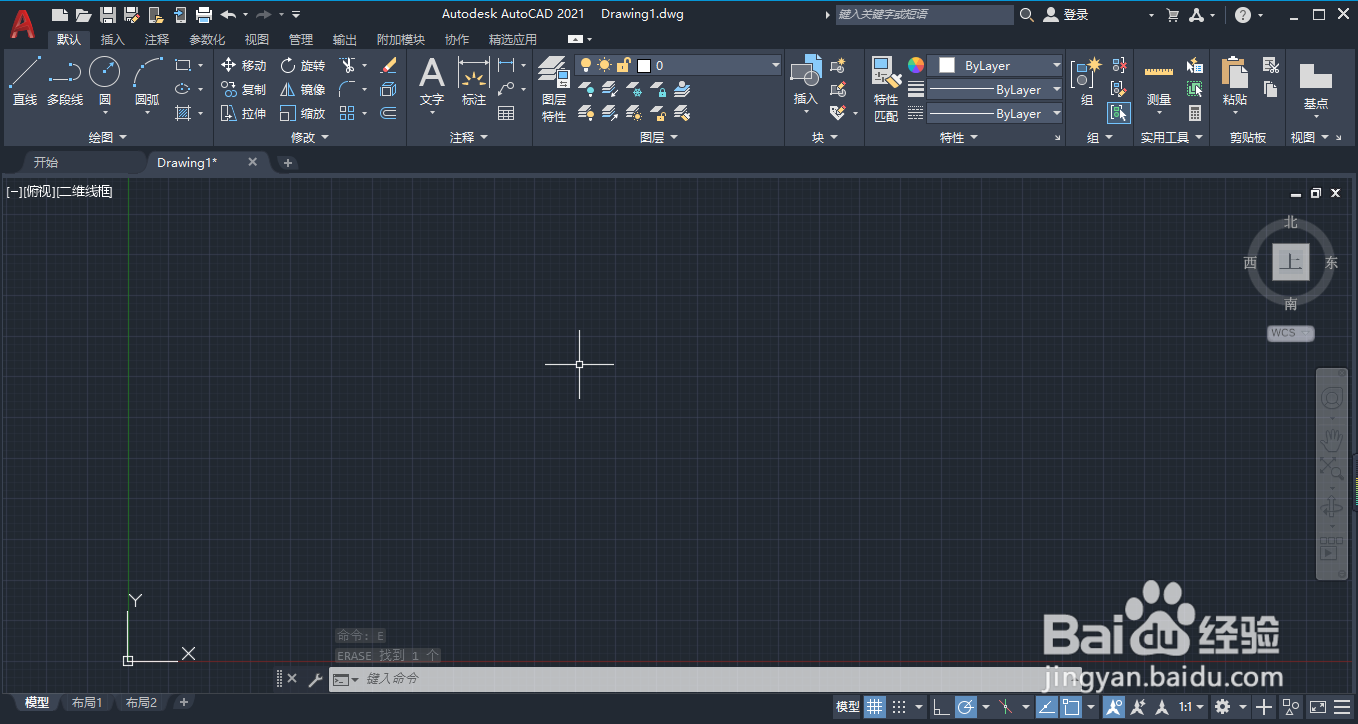Open the Parametric (参数化) ribbon tab
Screen dimensions: 1358x724
point(207,39)
